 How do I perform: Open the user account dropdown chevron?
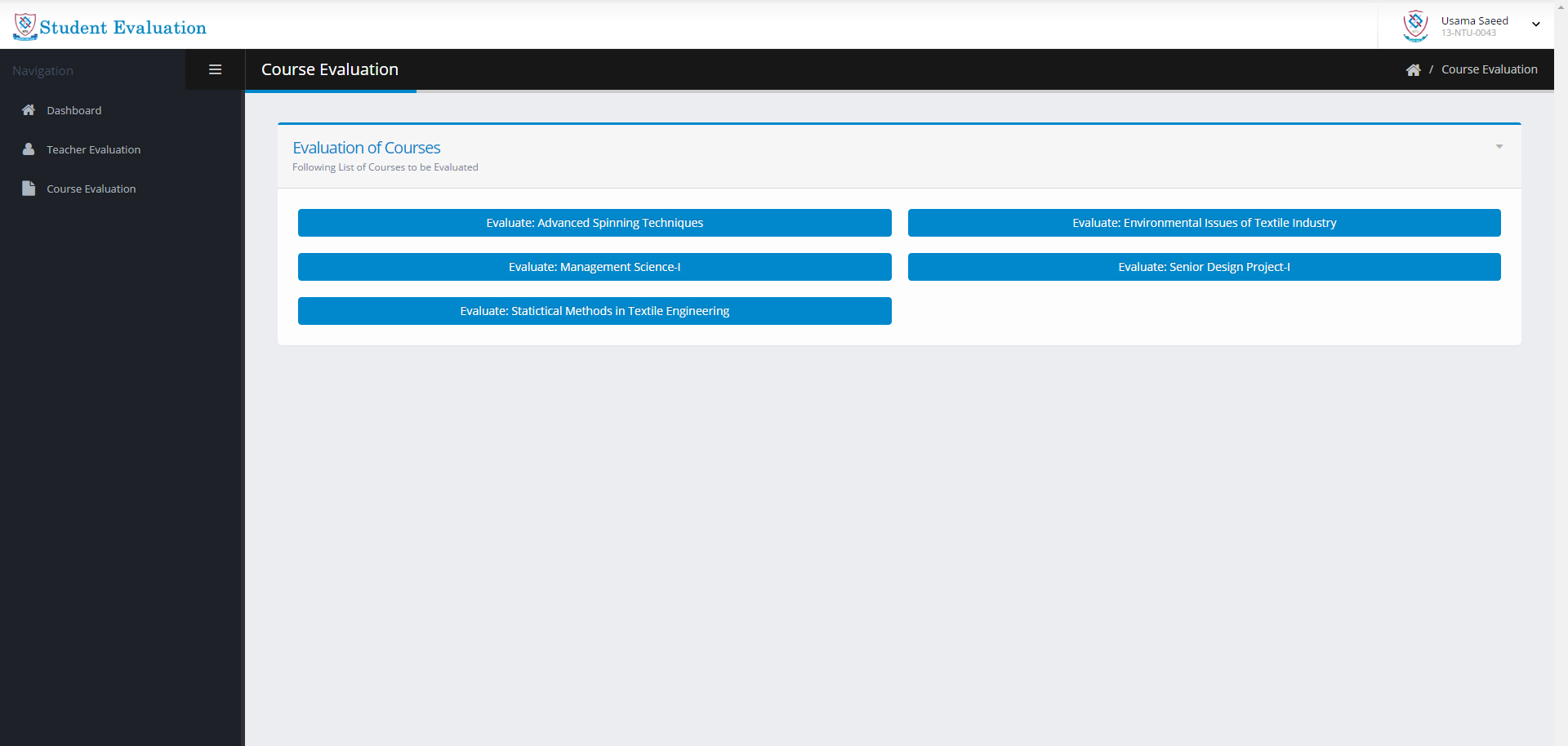(1536, 24)
